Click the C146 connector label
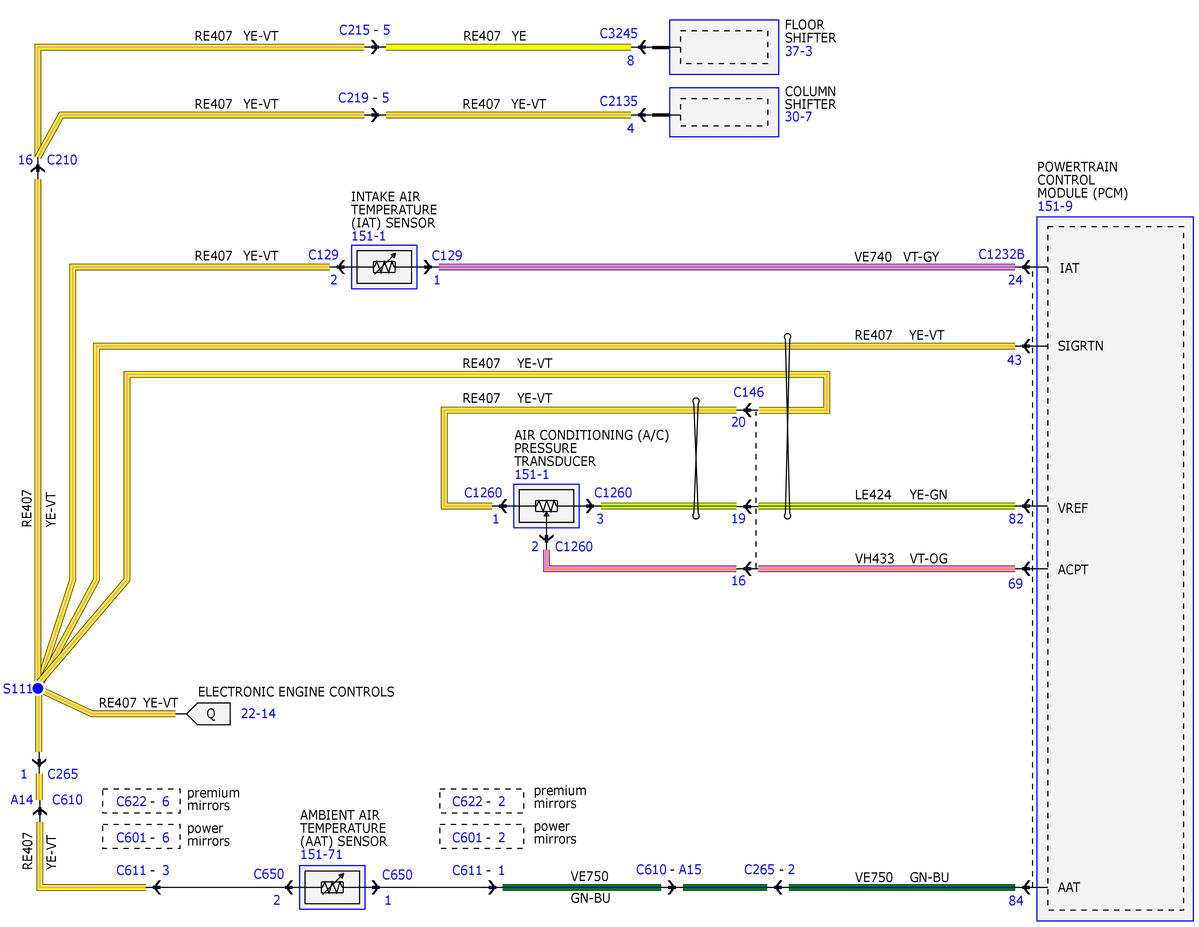Viewport: 1199px width, 927px height. [749, 392]
